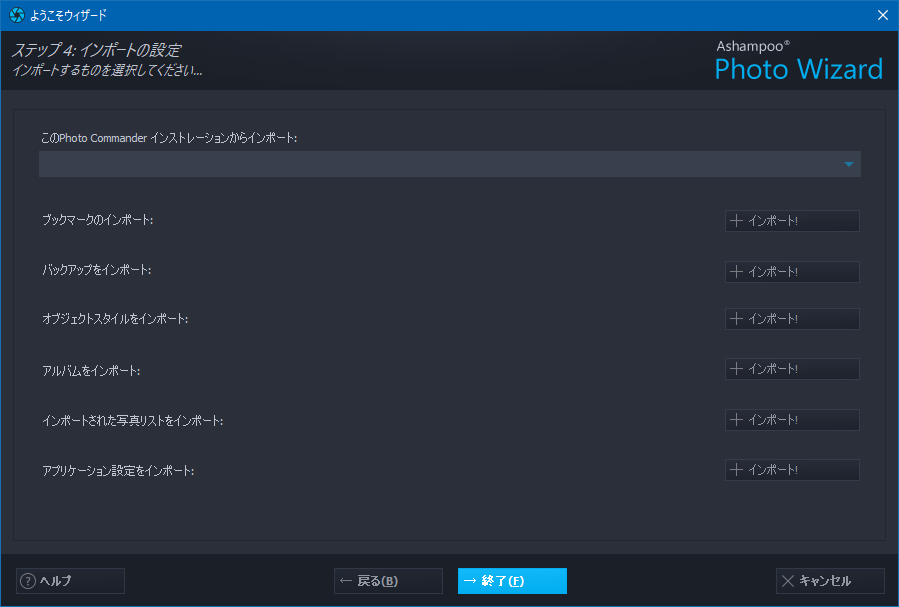Click the blue dropdown arrow of installation selector

click(849, 165)
